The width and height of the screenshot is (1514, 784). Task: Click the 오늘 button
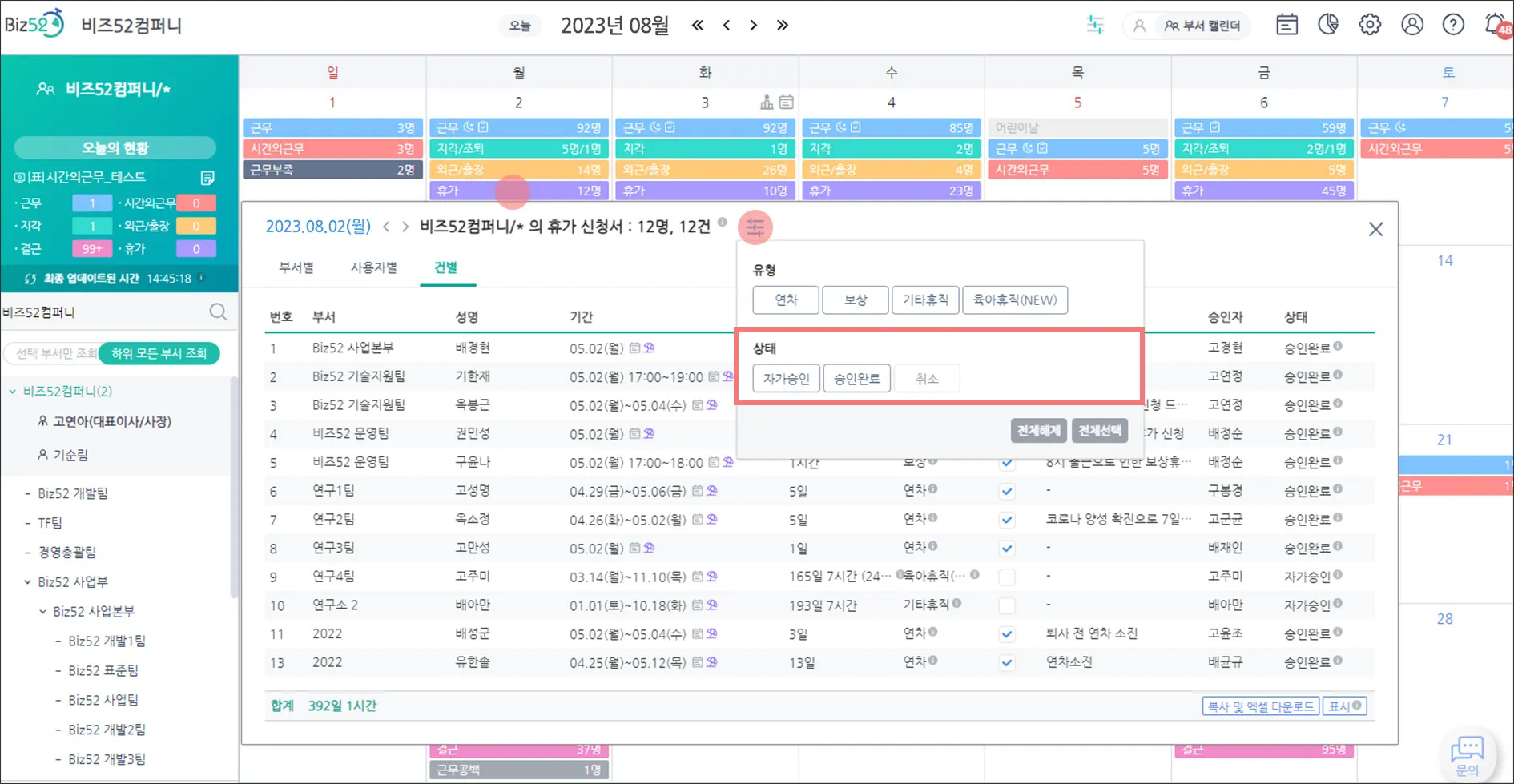pos(520,26)
